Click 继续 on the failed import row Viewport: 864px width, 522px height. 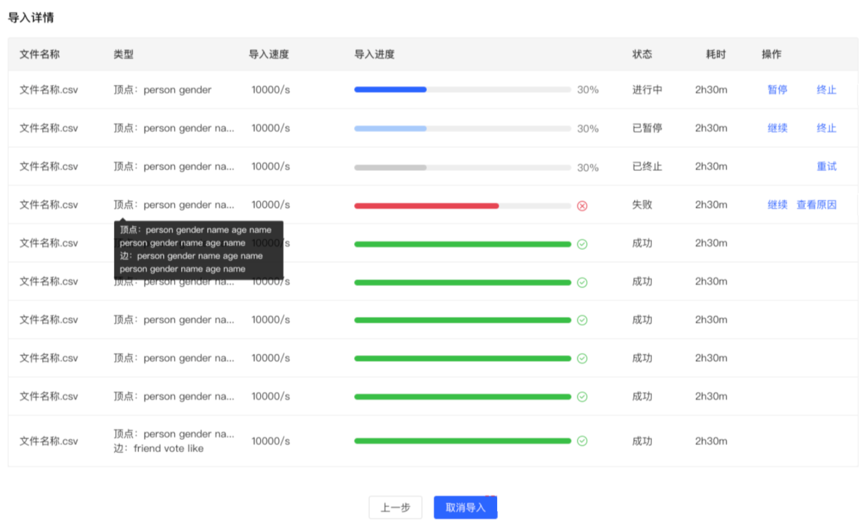pyautogui.click(x=777, y=205)
